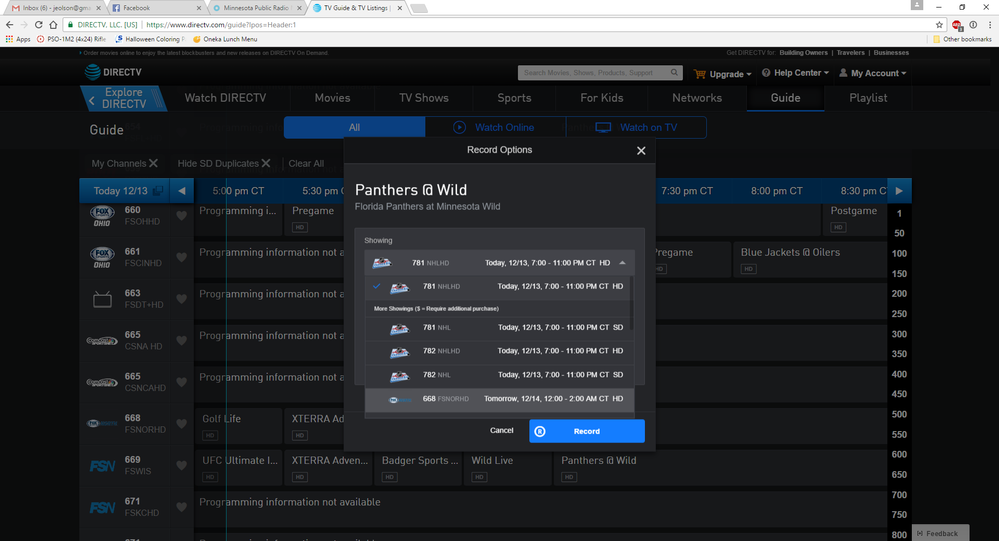Click the timeline right arrow
The width and height of the screenshot is (999, 541).
click(899, 191)
